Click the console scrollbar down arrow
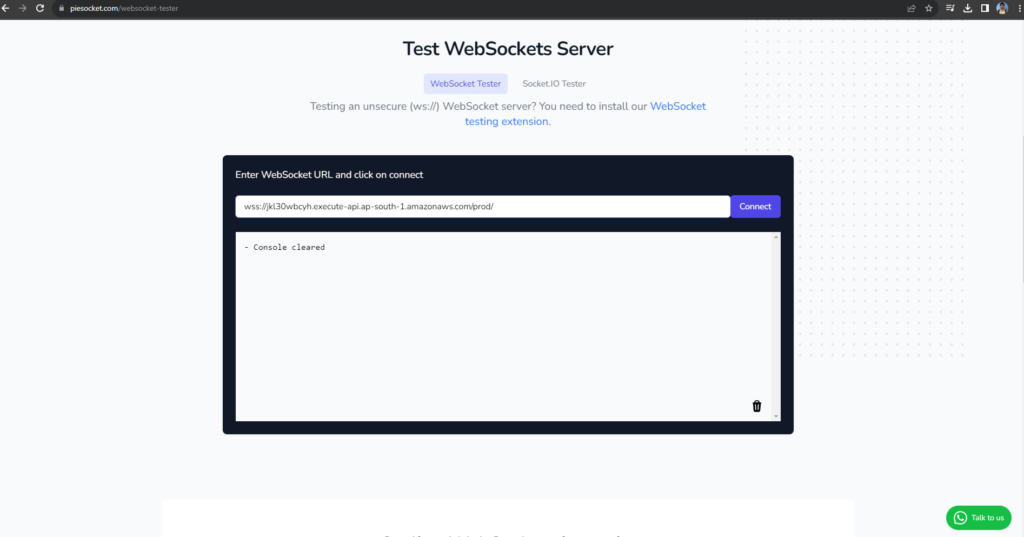 coord(776,416)
